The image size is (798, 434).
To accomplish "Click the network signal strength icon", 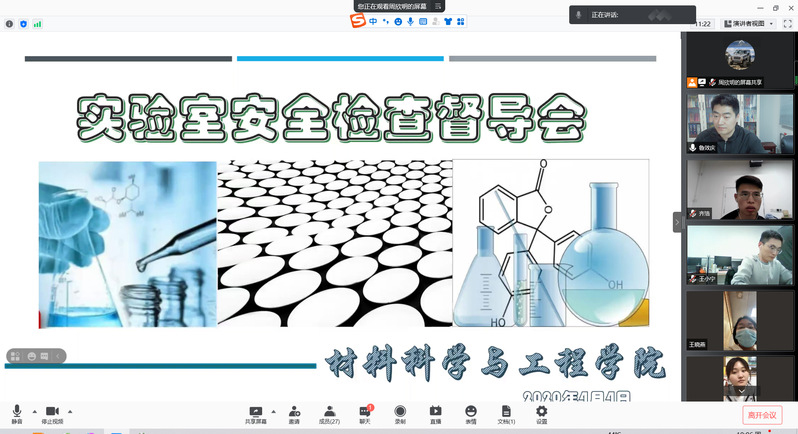I will (x=38, y=23).
